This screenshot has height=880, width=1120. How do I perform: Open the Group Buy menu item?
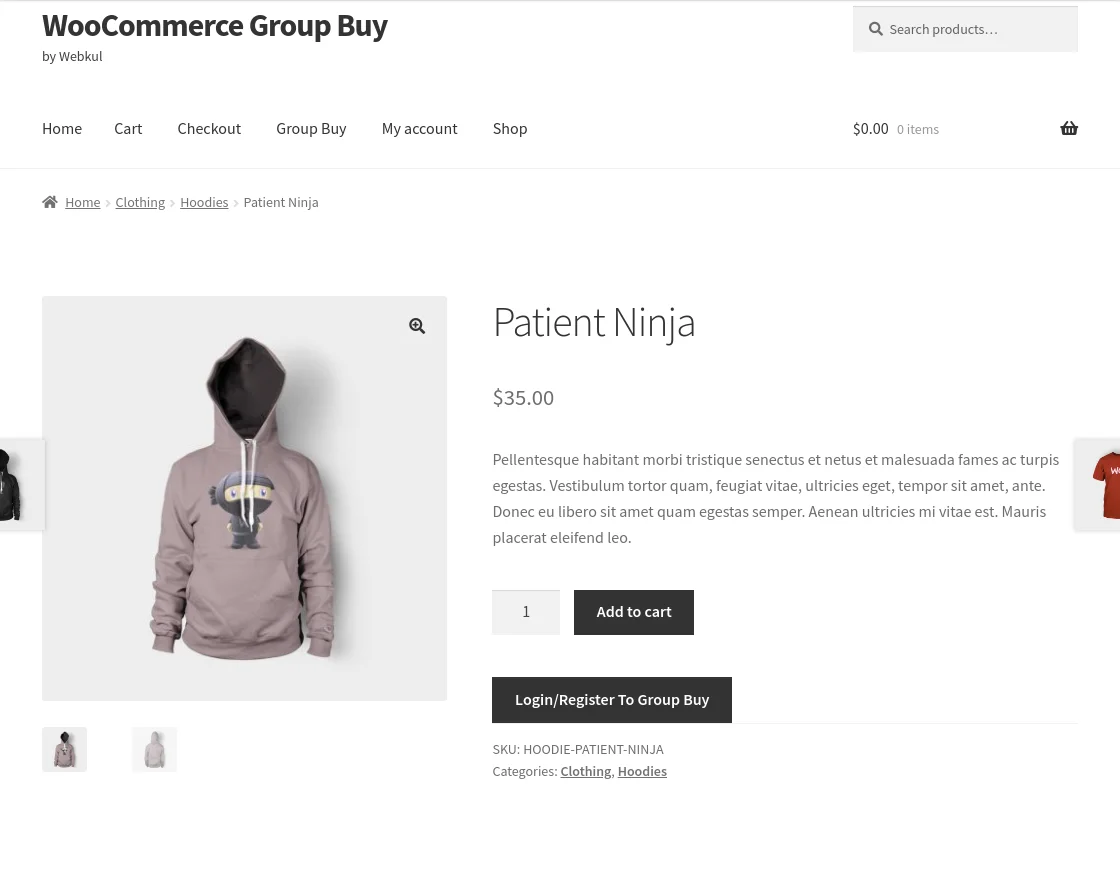click(x=311, y=128)
